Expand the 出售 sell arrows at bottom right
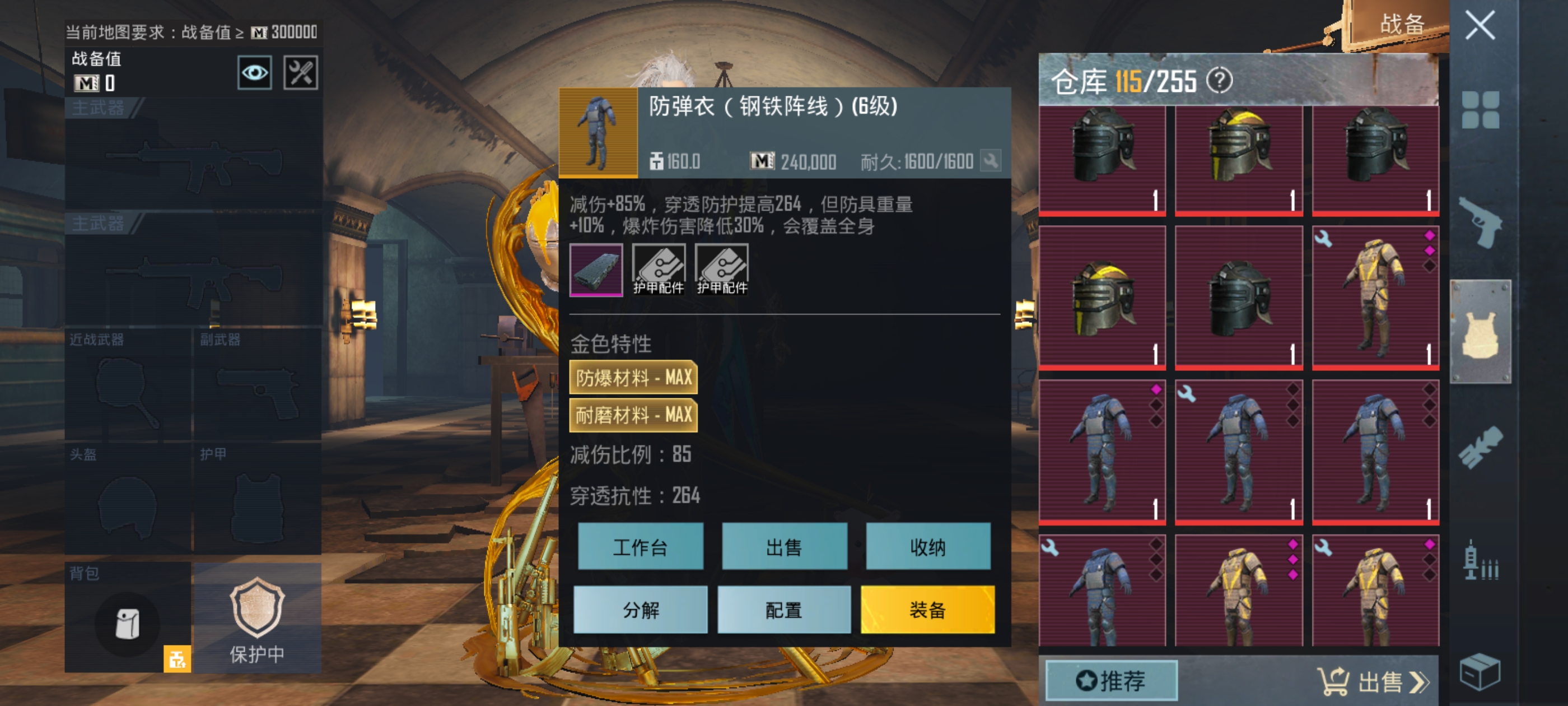The width and height of the screenshot is (1568, 706). tap(1373, 681)
